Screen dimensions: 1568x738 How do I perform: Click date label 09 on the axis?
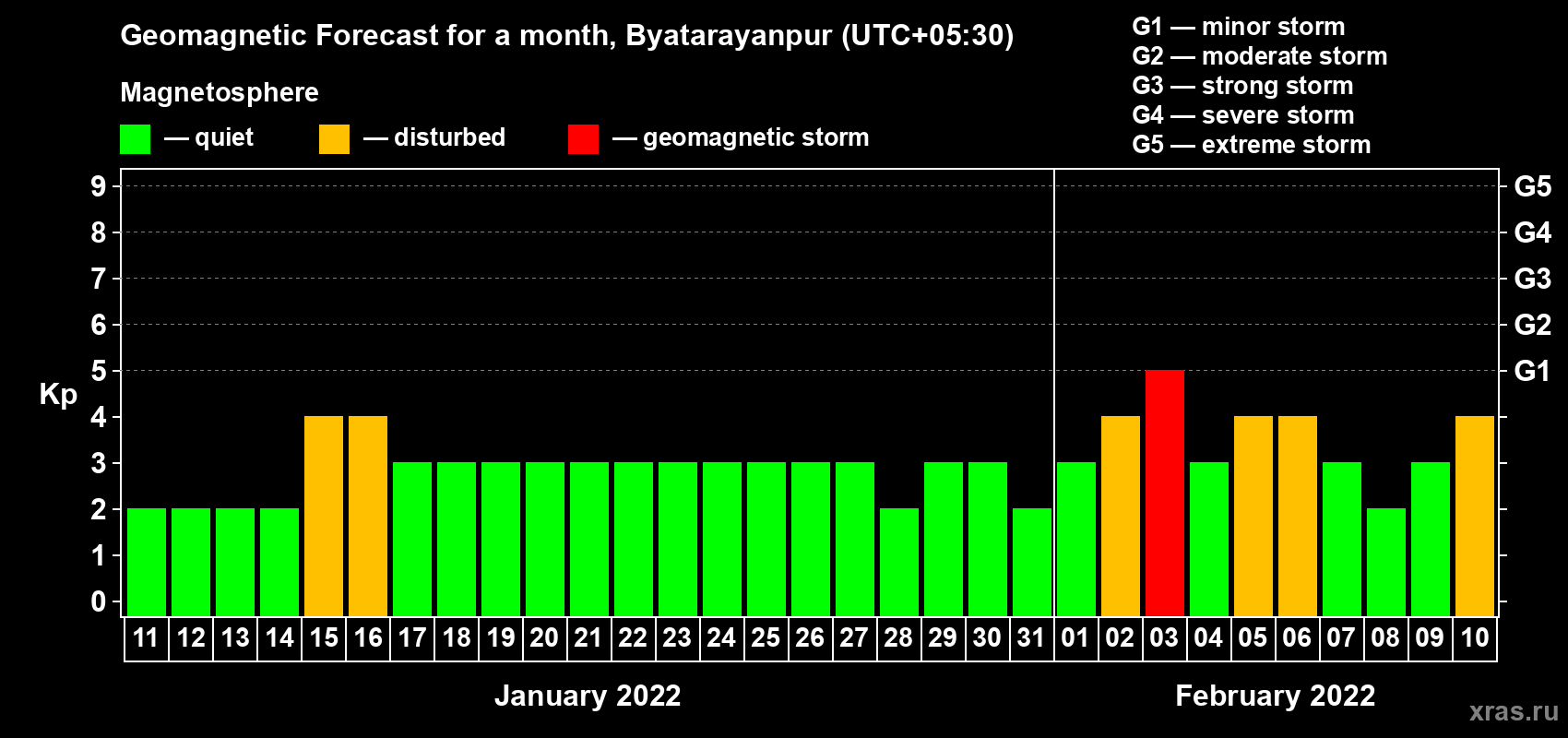click(1431, 638)
